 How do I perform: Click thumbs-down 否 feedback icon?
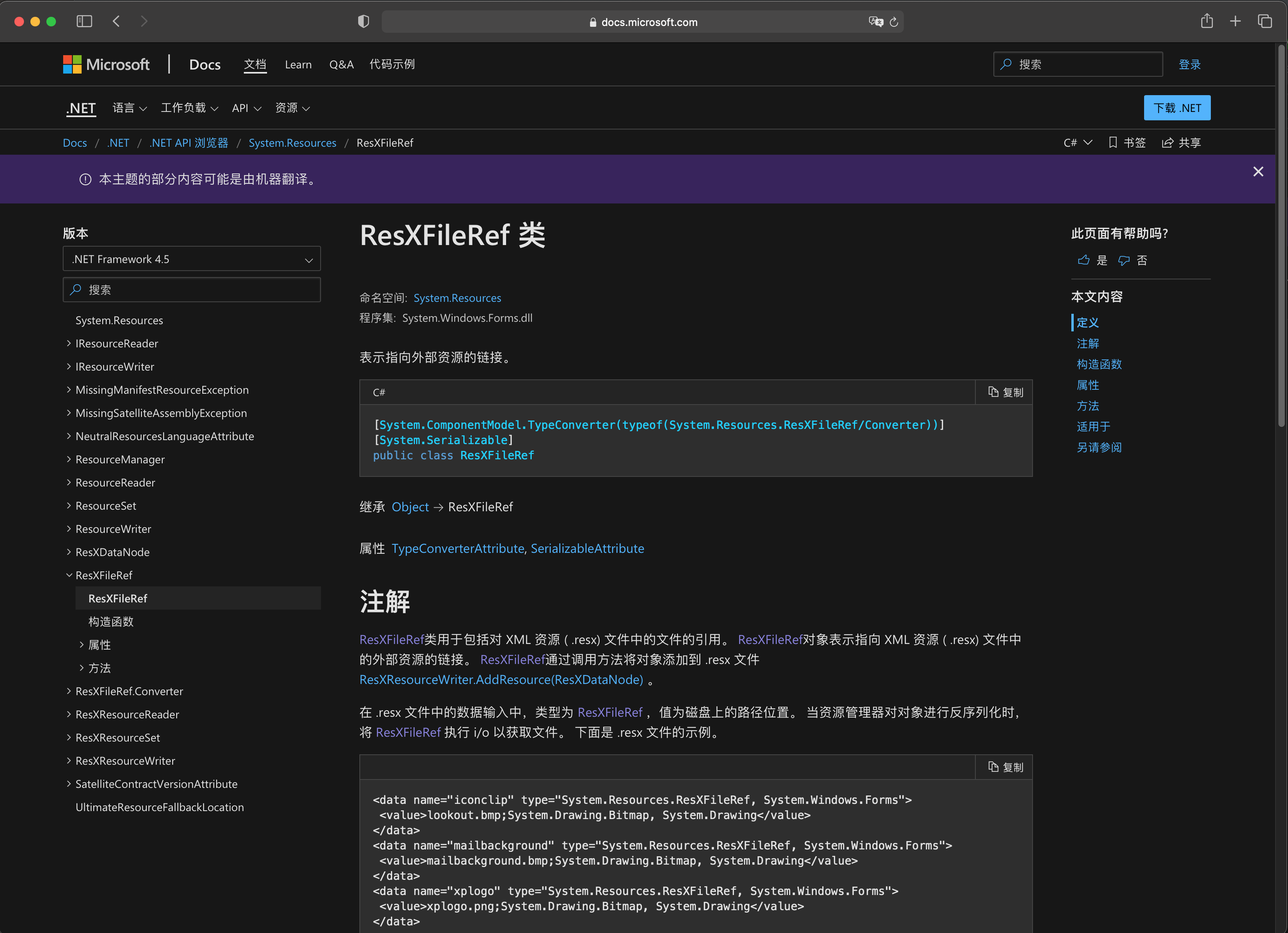click(x=1123, y=260)
